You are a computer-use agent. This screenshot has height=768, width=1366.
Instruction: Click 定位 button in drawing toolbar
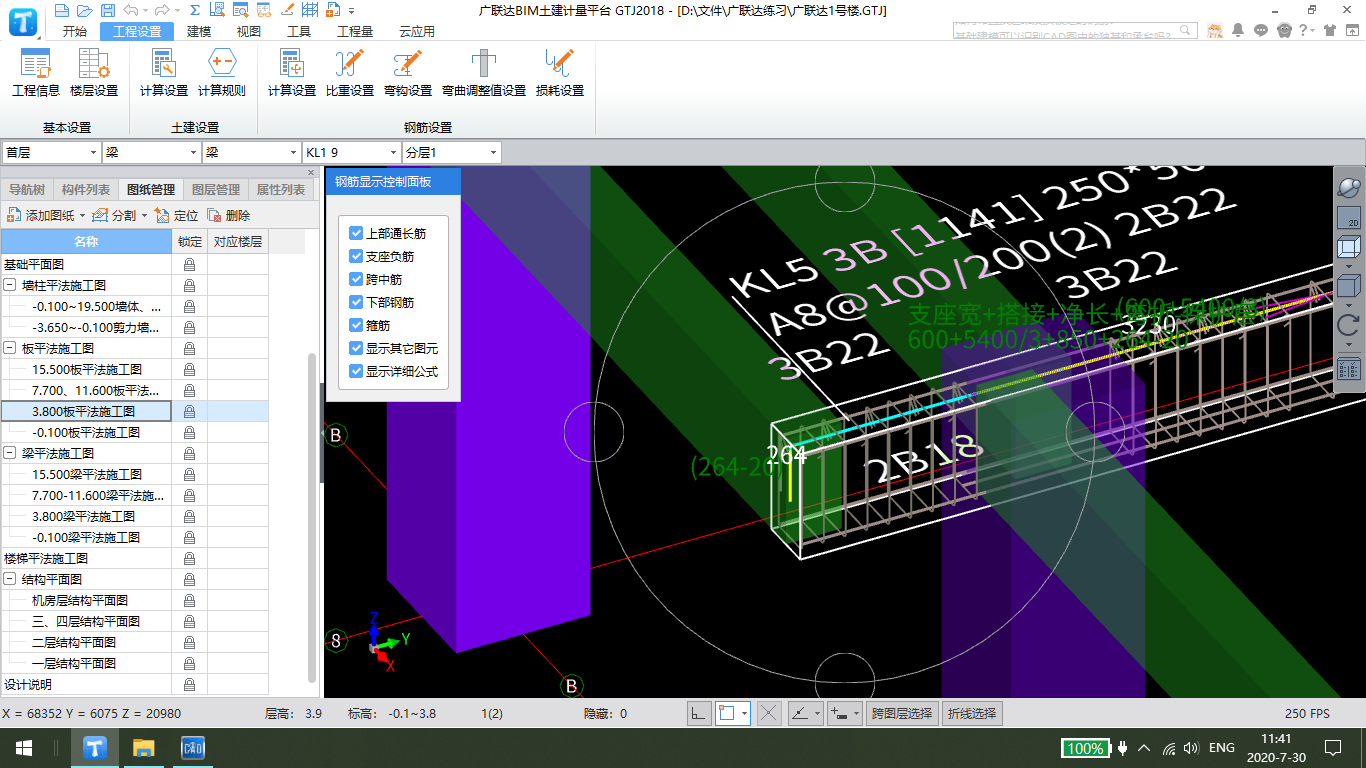pos(178,216)
